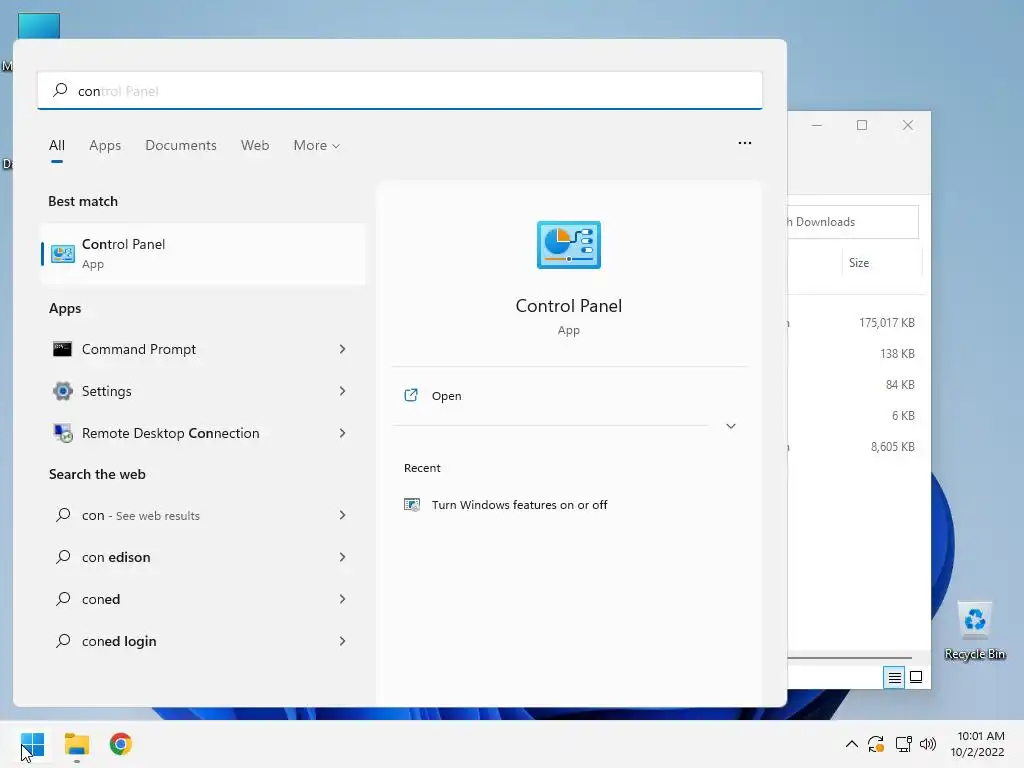Click the magnifier icon in the search box
Image resolution: width=1024 pixels, height=768 pixels.
pyautogui.click(x=60, y=90)
